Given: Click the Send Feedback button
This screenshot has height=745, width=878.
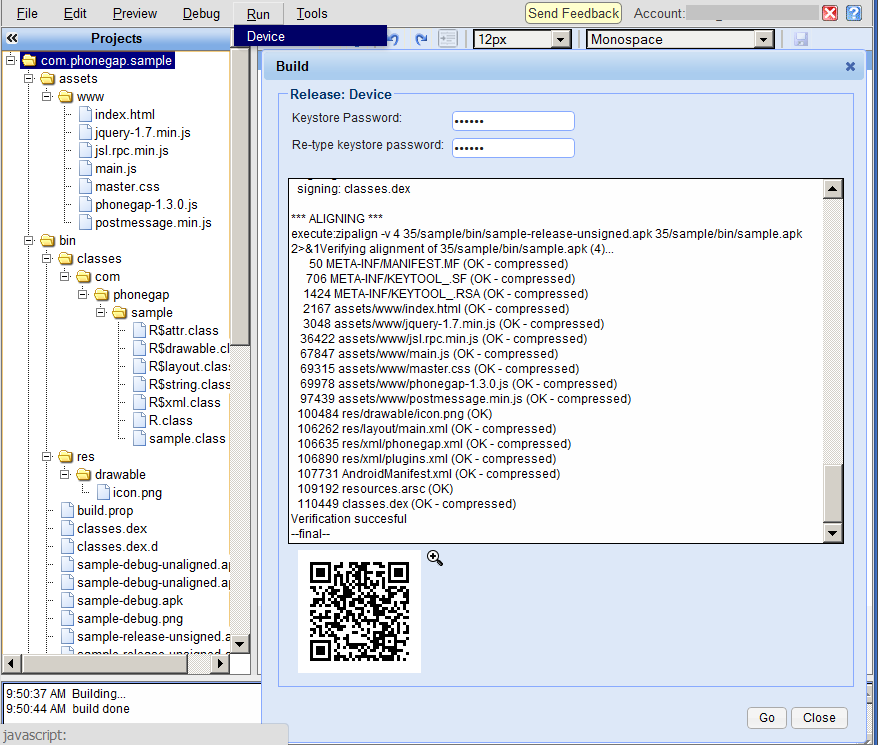Looking at the screenshot, I should point(573,13).
